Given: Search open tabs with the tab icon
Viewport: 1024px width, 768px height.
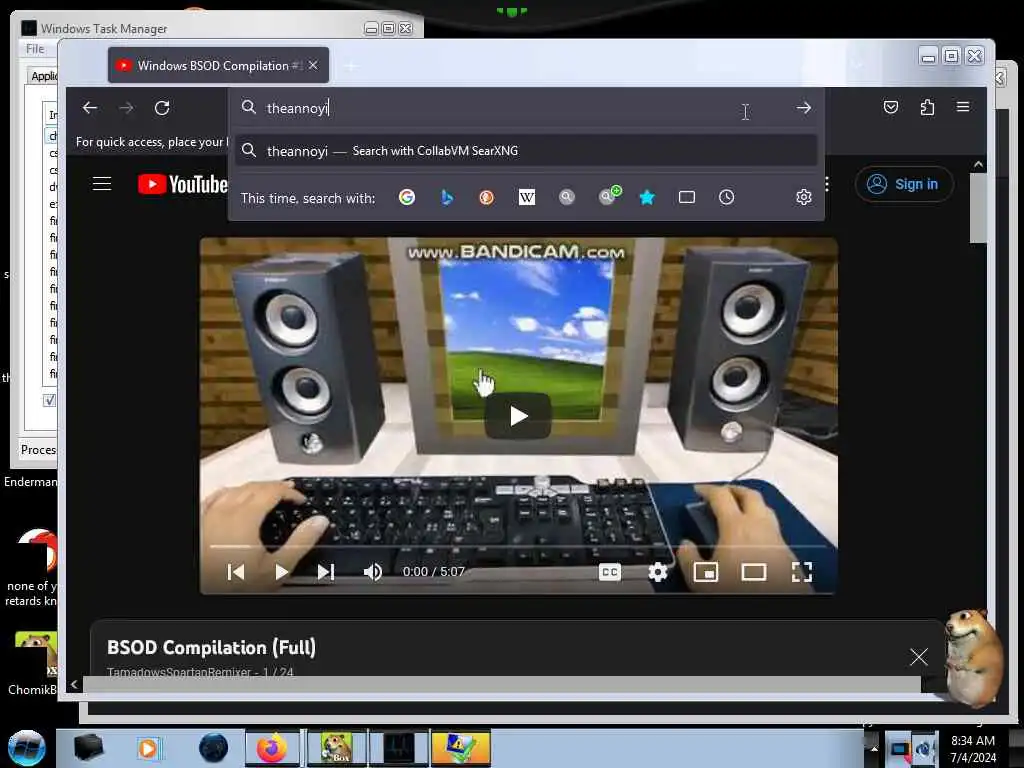Looking at the screenshot, I should click(686, 197).
